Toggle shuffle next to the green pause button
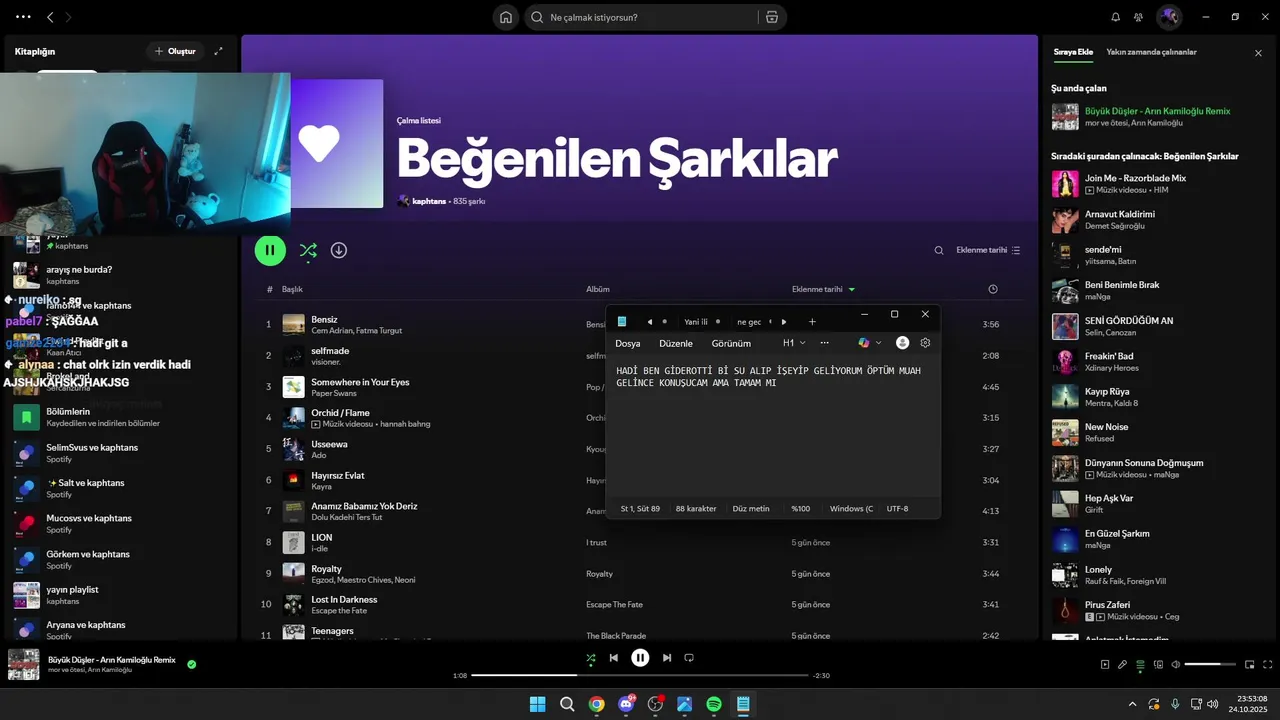Image resolution: width=1280 pixels, height=720 pixels. [308, 250]
